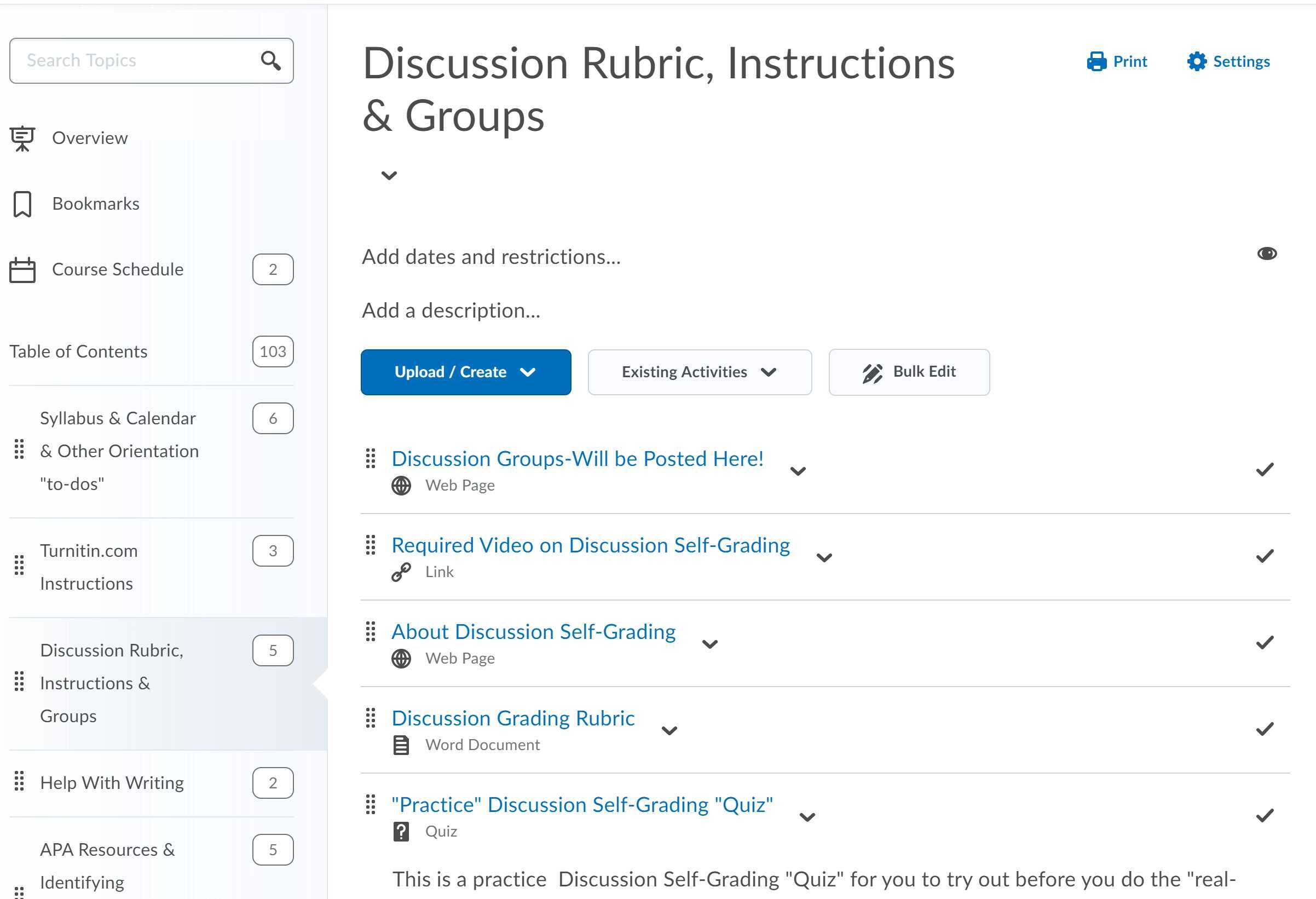Screen dimensions: 1316x899
Task: Open the Upload / Create dropdown
Action: click(465, 372)
